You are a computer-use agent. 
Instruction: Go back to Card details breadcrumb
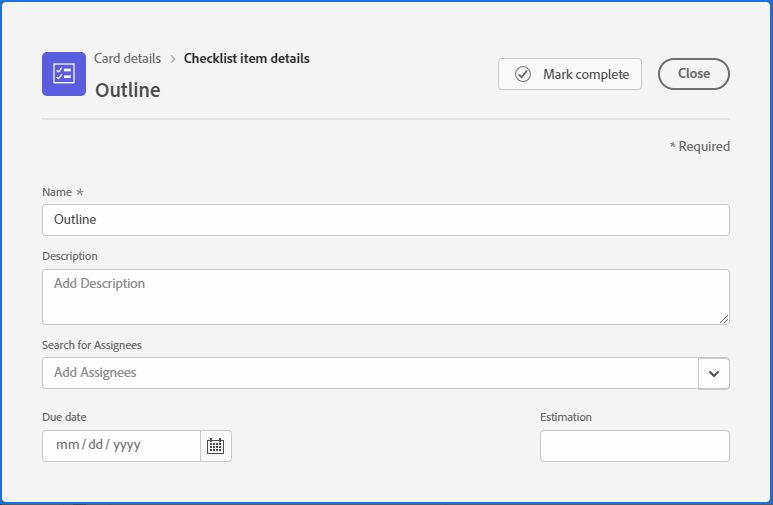click(x=127, y=59)
